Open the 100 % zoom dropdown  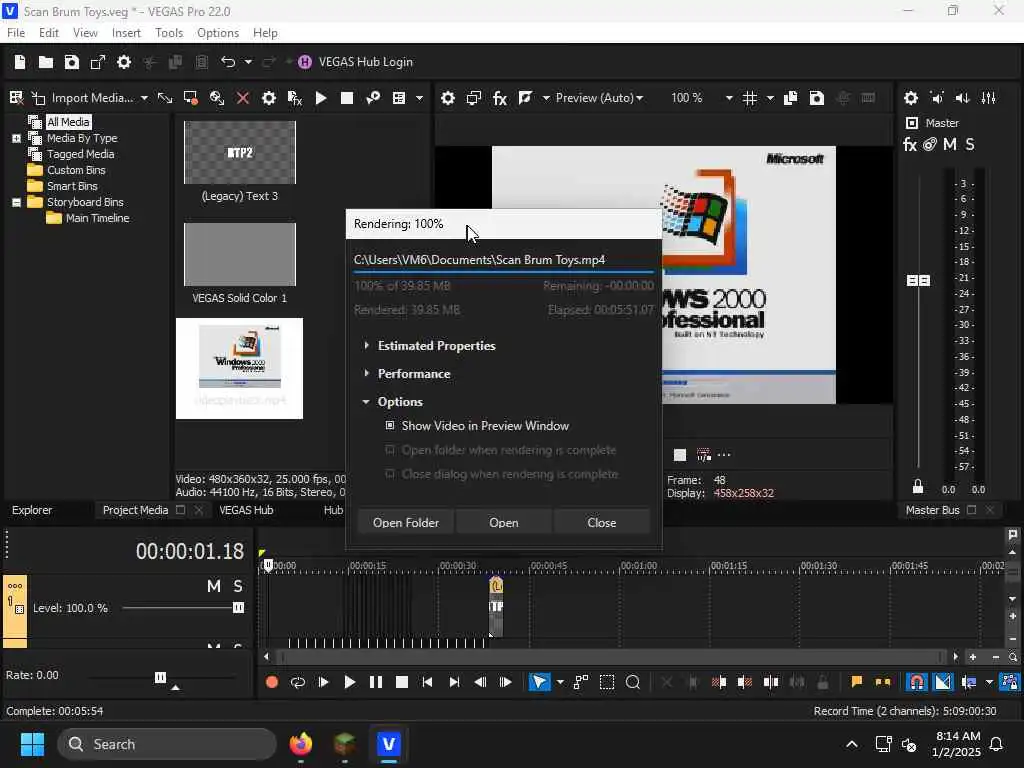pyautogui.click(x=729, y=98)
